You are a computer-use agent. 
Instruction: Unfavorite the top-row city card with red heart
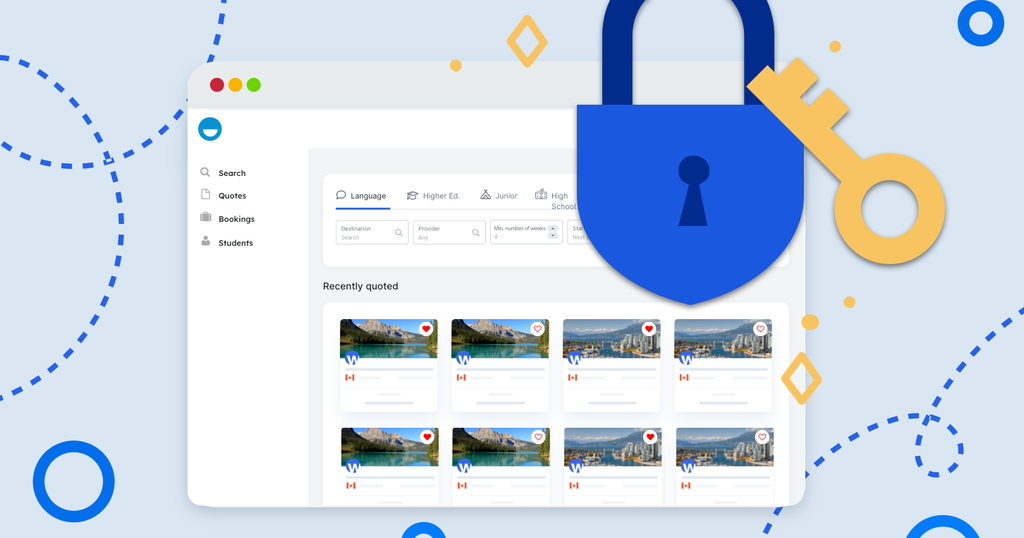[x=648, y=328]
